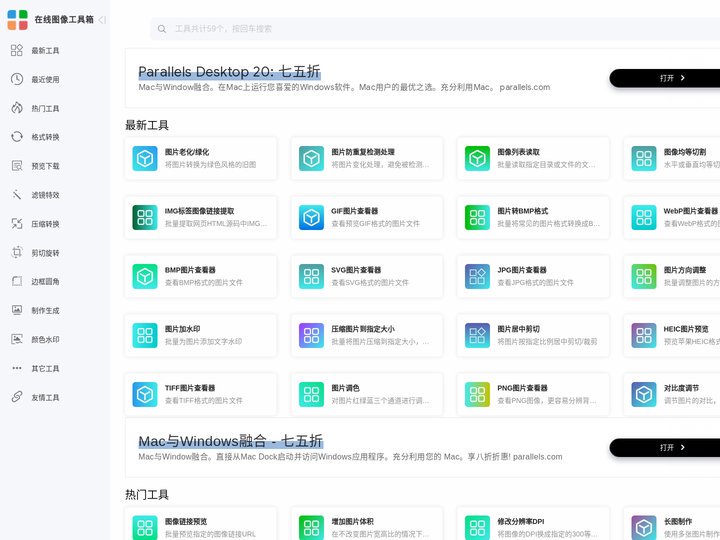The width and height of the screenshot is (720, 540).
Task: Open the GIF图片查看器 tool icon
Action: [311, 217]
